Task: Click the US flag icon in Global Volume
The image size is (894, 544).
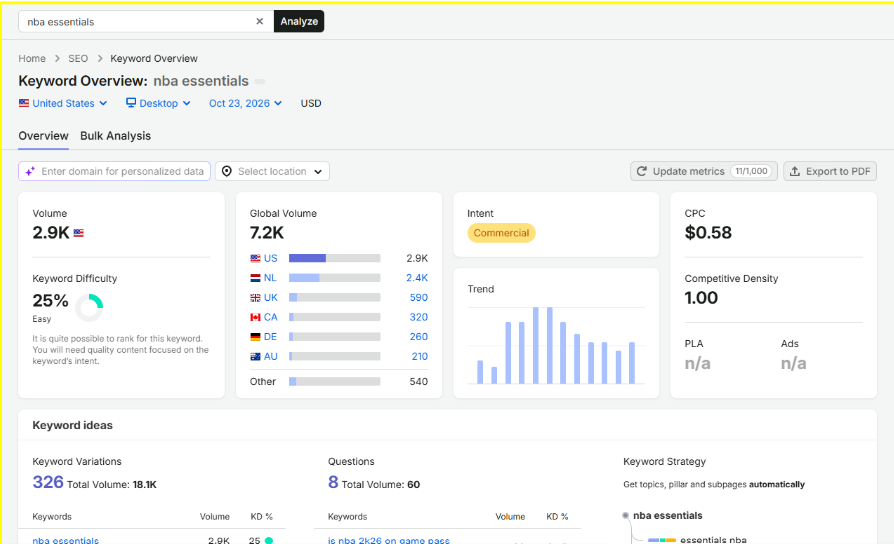Action: [255, 258]
